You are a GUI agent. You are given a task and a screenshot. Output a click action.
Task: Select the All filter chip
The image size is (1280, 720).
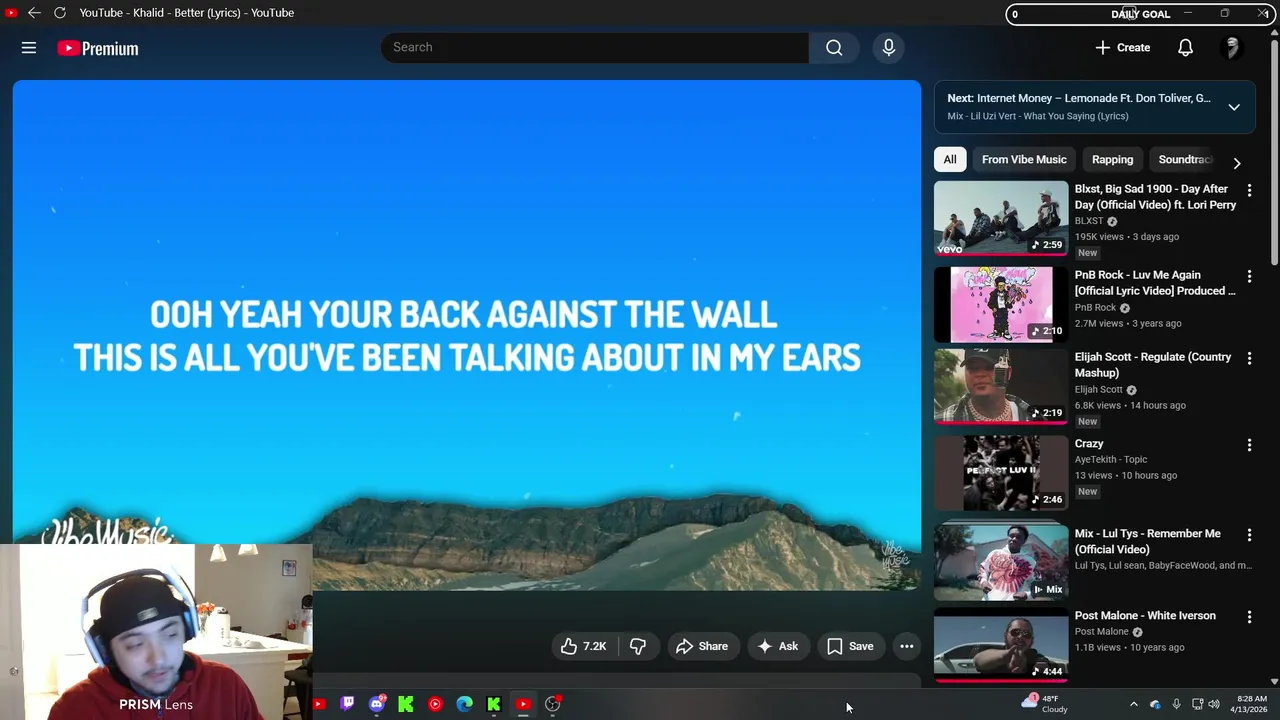950,160
